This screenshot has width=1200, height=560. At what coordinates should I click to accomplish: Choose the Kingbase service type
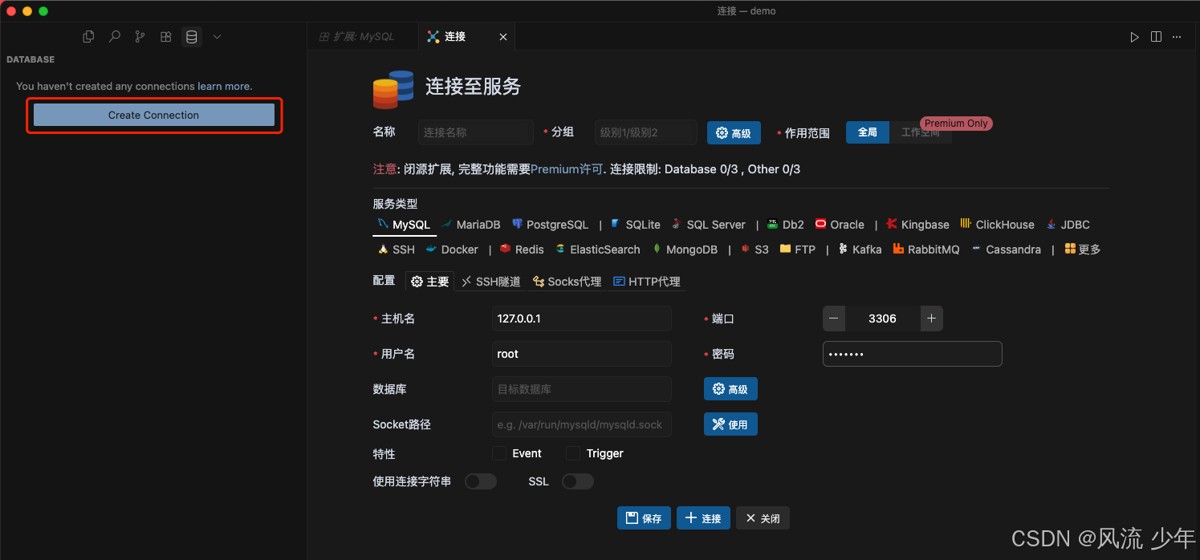(x=918, y=225)
